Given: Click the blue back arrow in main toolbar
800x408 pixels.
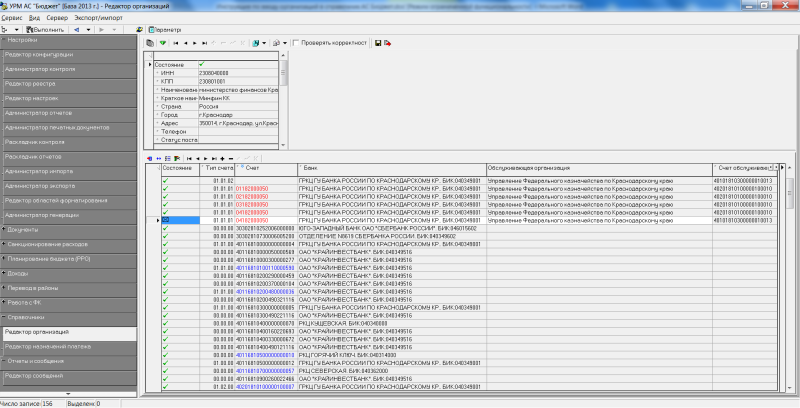Looking at the screenshot, I should [x=77, y=30].
